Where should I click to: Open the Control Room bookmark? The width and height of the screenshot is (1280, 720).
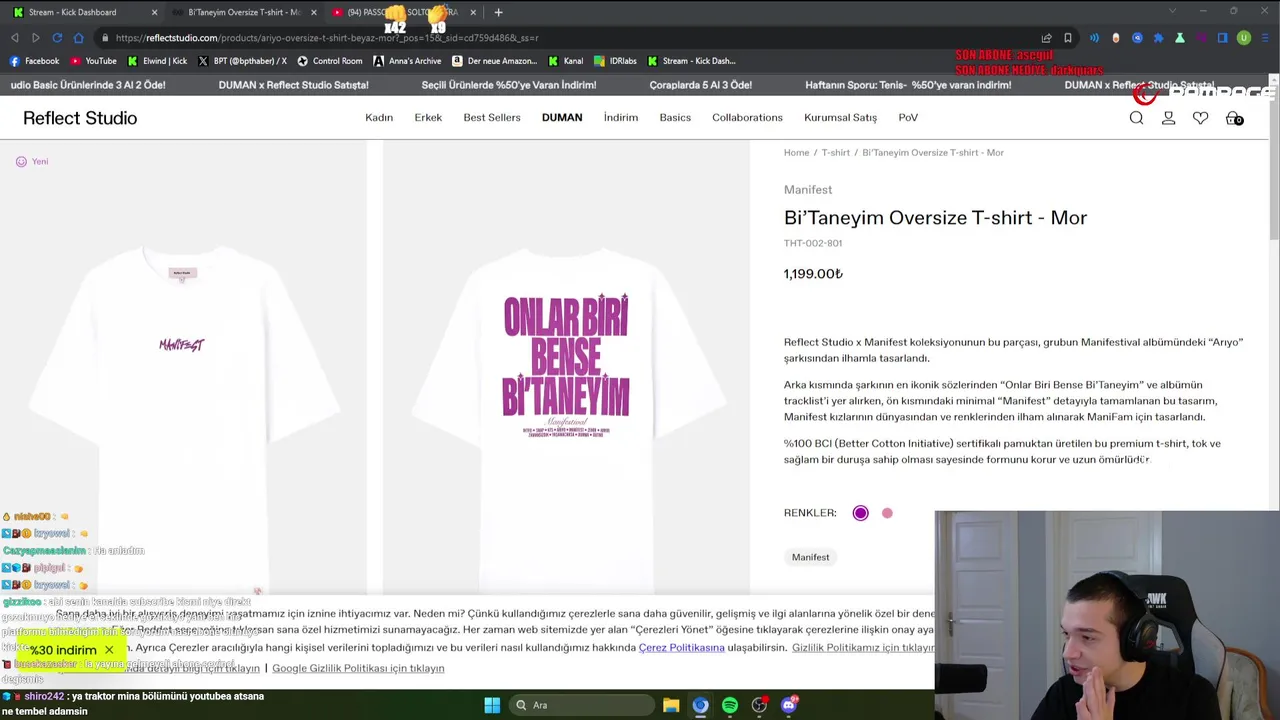click(330, 61)
